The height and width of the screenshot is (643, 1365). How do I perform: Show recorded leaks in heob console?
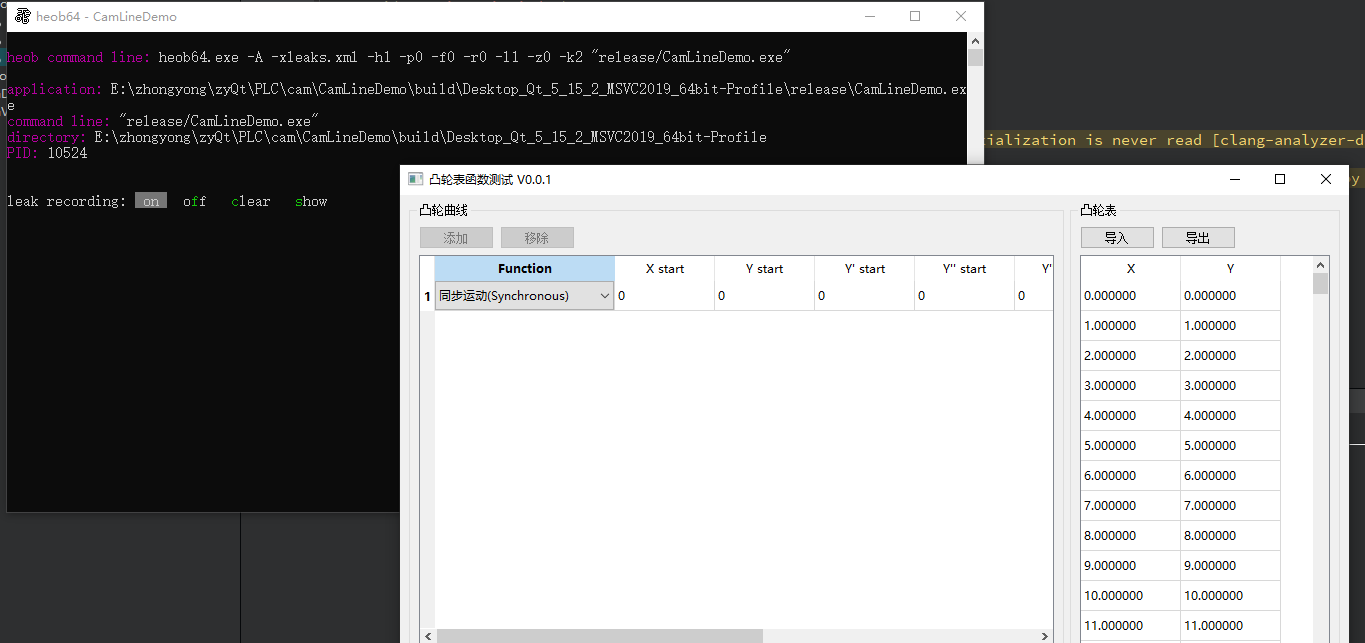click(x=311, y=201)
